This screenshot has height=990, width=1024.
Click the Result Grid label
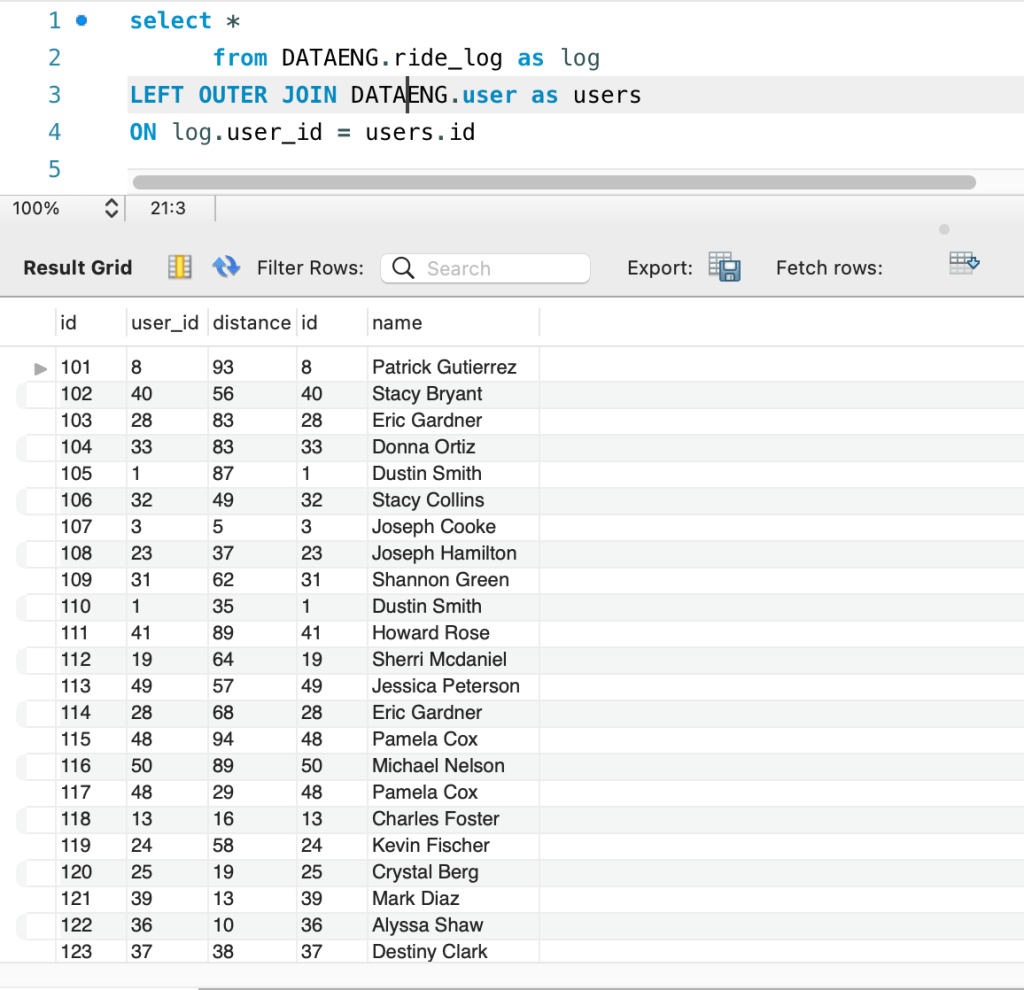tap(78, 268)
